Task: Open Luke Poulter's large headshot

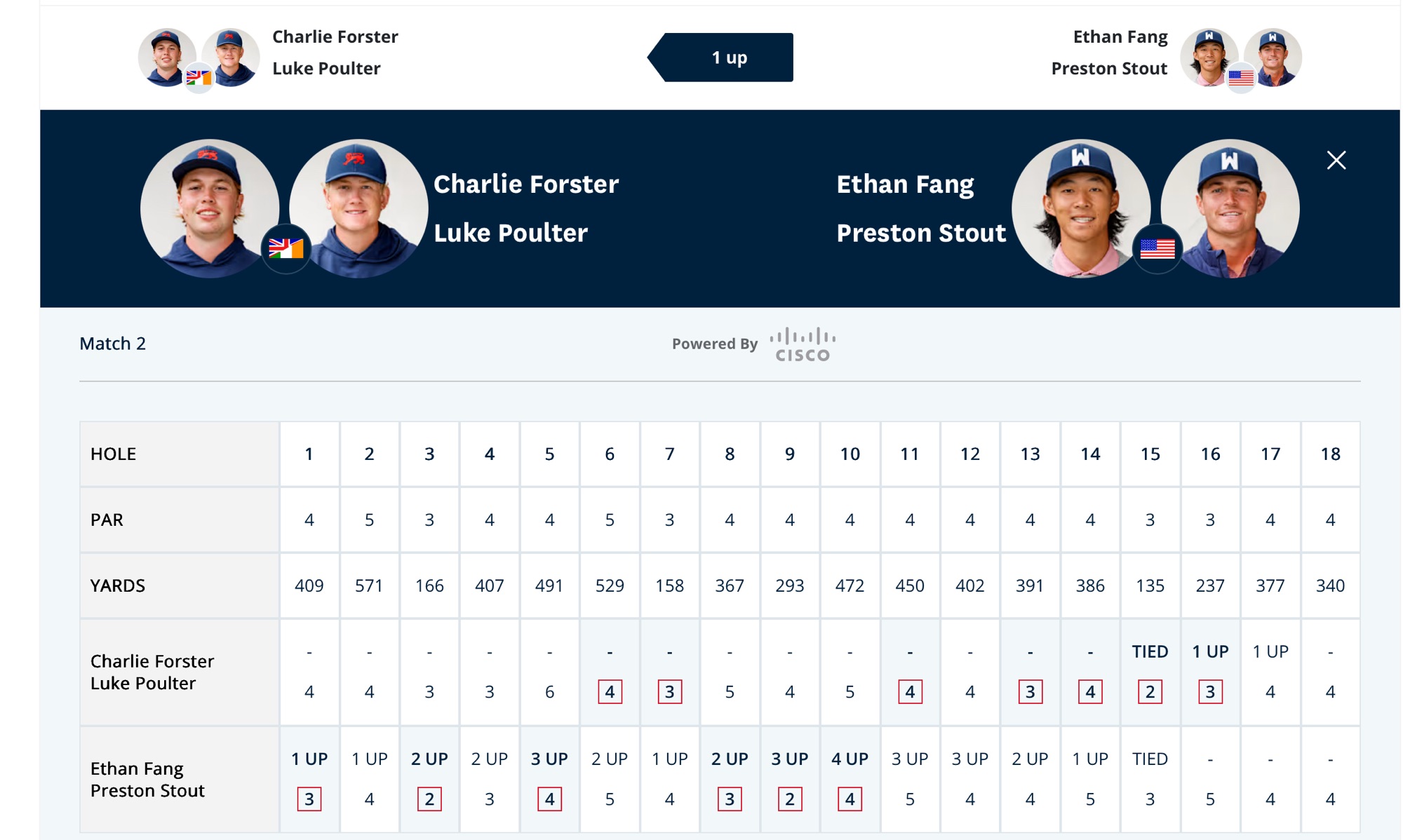Action: coord(358,208)
